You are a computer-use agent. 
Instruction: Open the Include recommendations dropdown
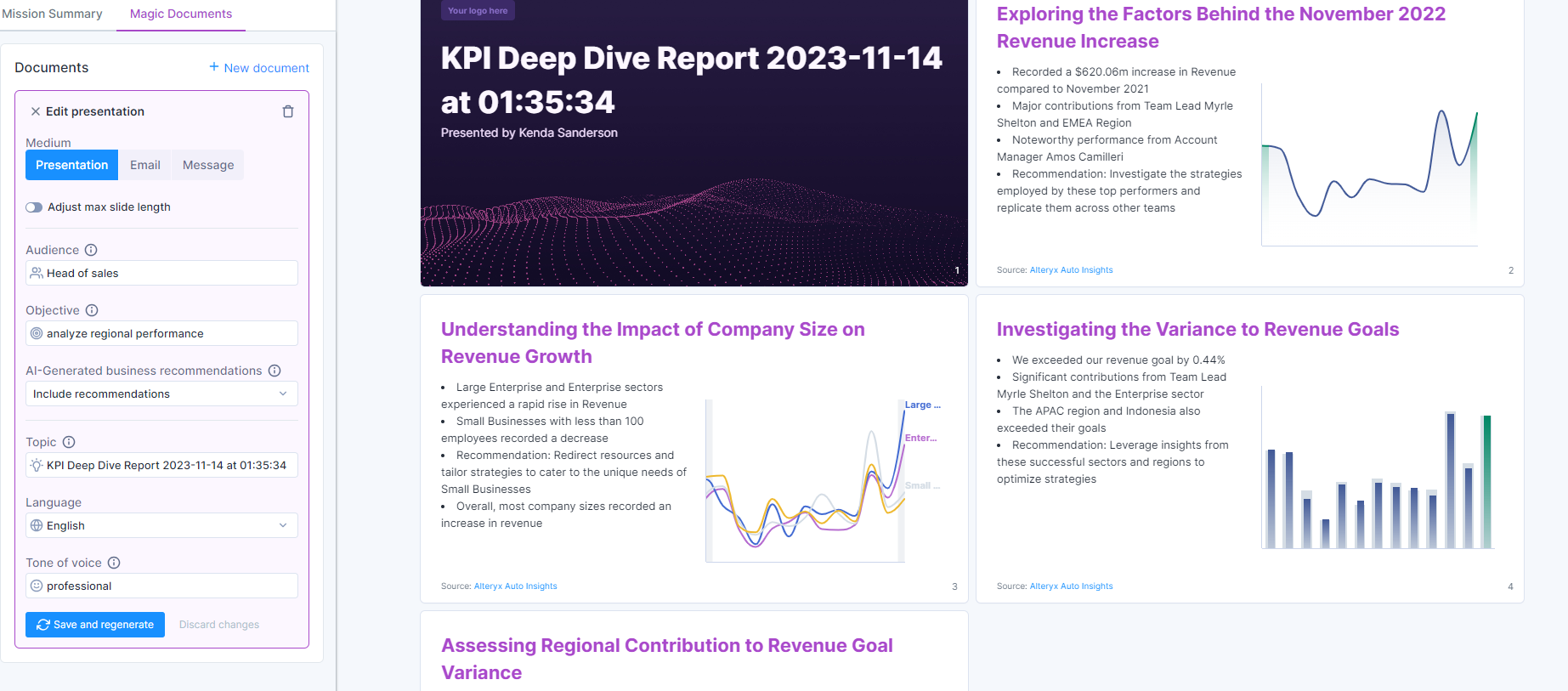click(161, 394)
